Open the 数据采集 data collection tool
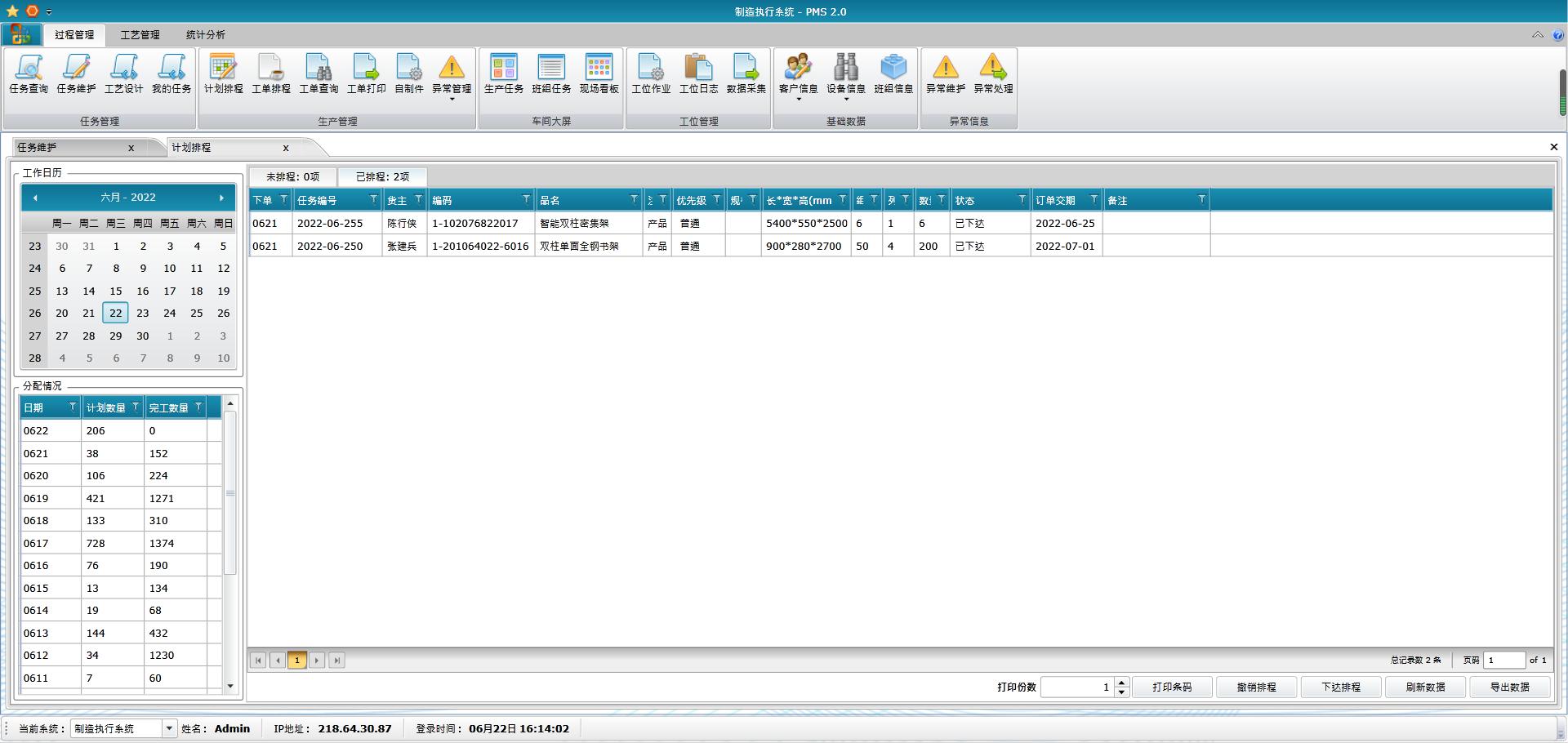The width and height of the screenshot is (1568, 743). coord(746,73)
